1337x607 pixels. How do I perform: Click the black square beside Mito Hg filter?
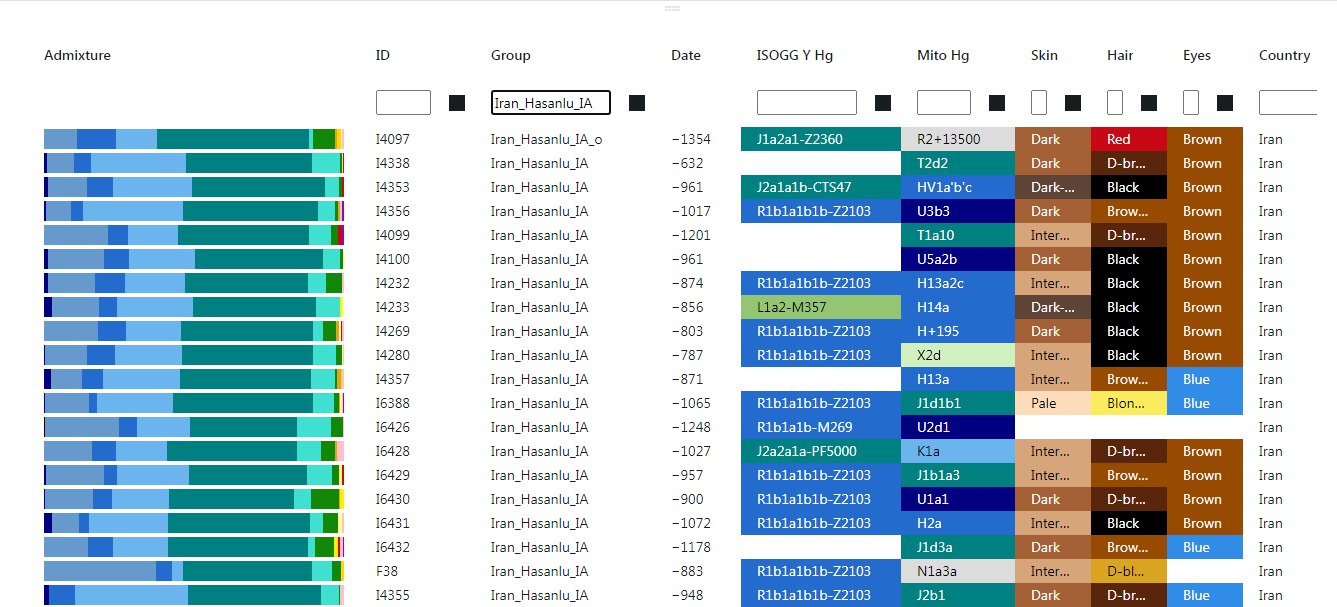[x=997, y=103]
